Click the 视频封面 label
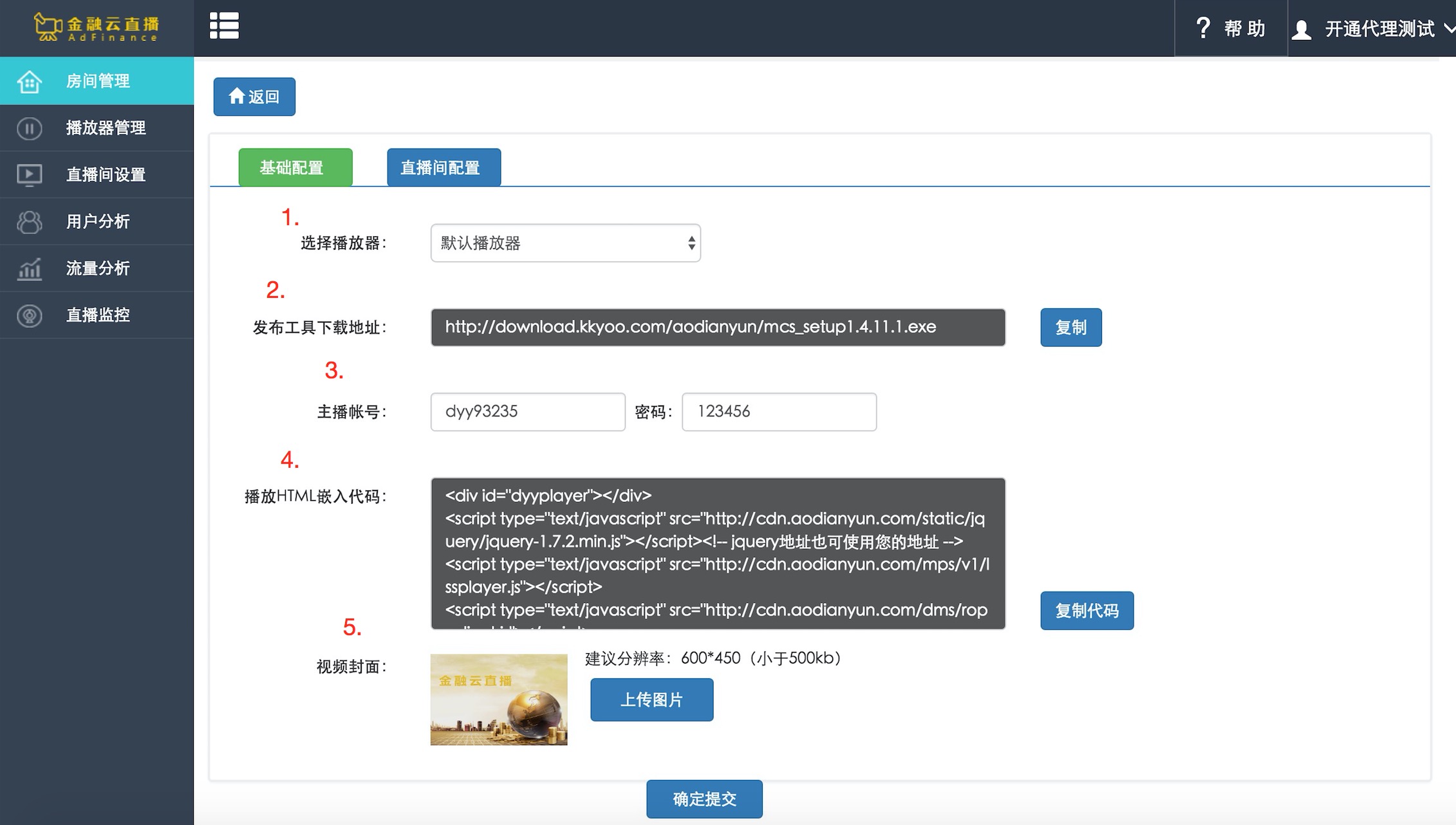 (x=351, y=667)
